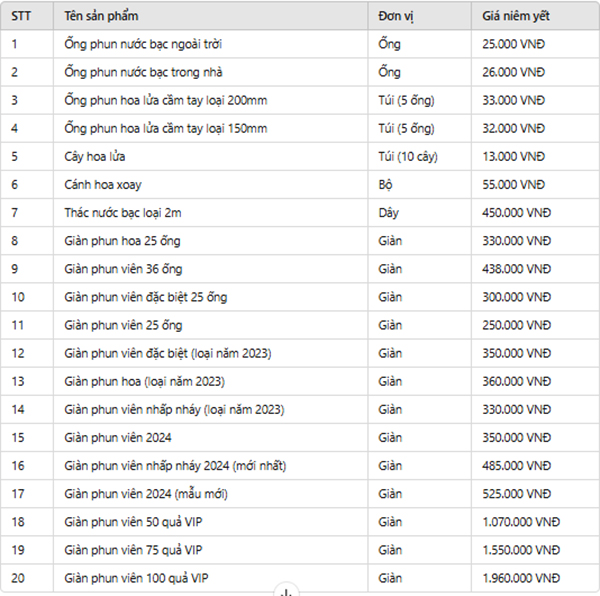This screenshot has height=596, width=600.
Task: Click the Giá niêm yết column header
Action: coord(515,17)
